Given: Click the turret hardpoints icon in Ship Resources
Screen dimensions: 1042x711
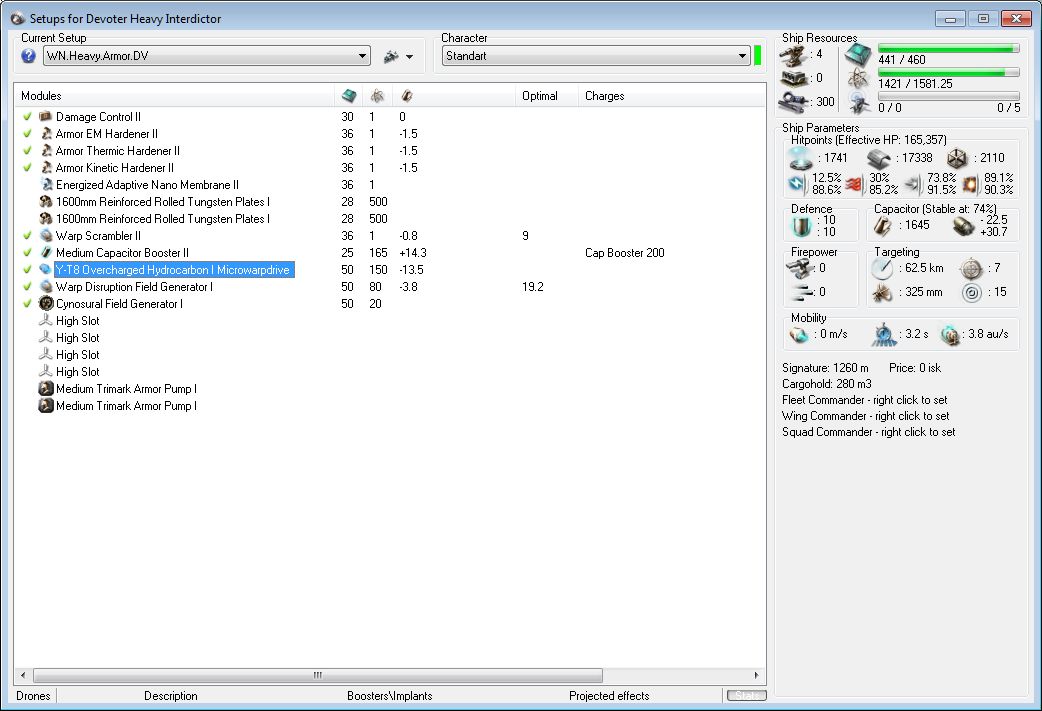Looking at the screenshot, I should (793, 56).
